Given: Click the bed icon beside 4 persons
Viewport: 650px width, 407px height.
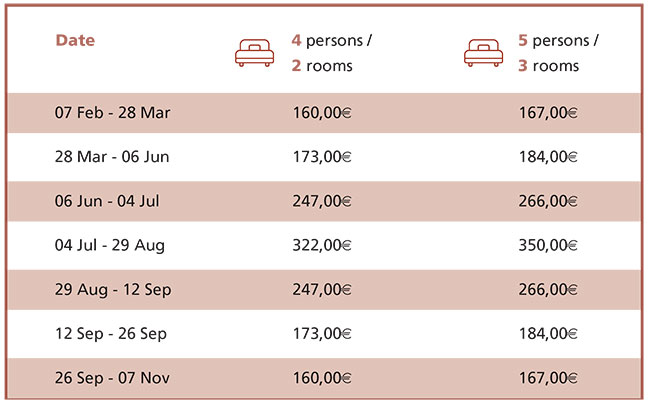Looking at the screenshot, I should [x=255, y=53].
